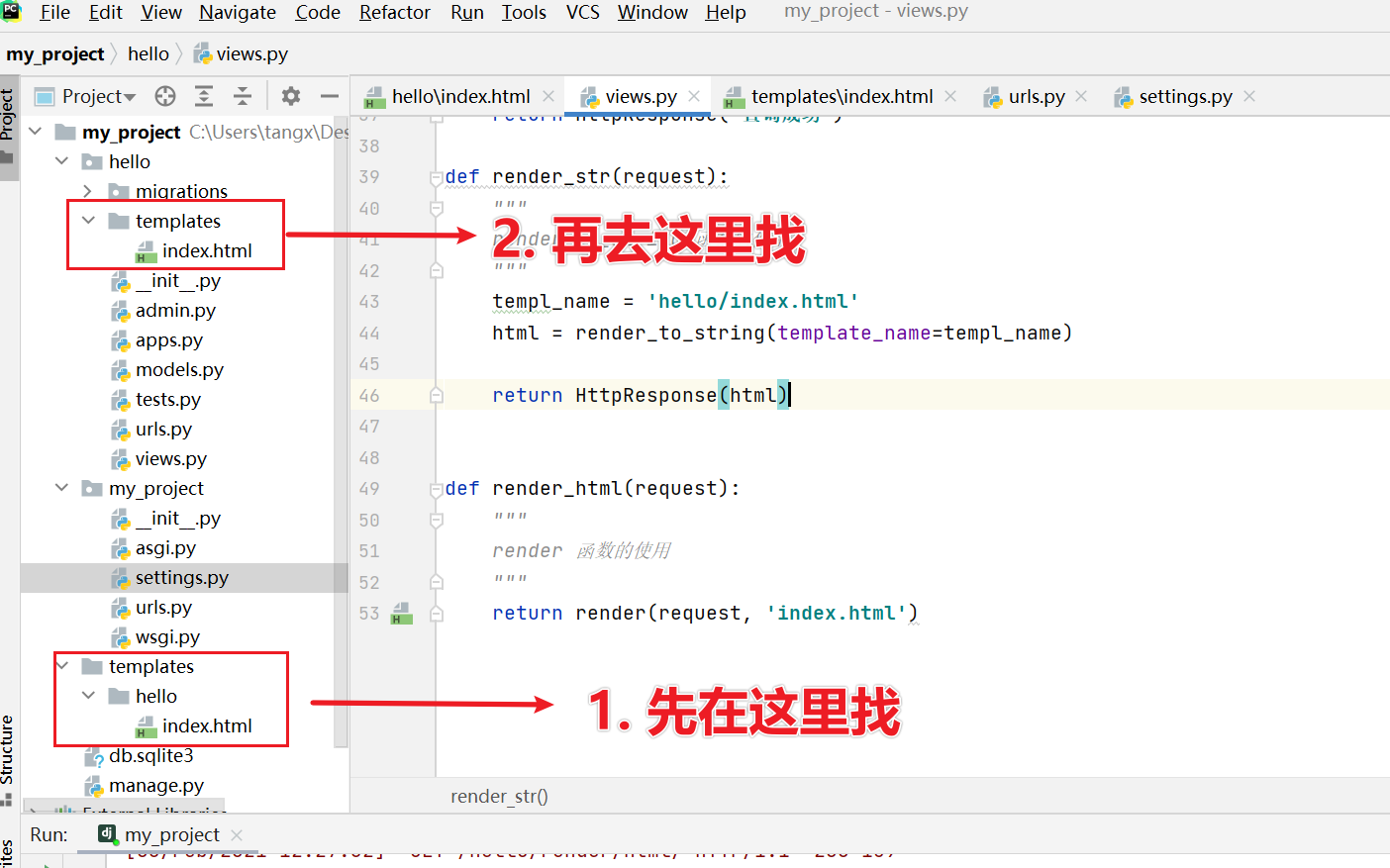
Task: Click my_project in the breadcrumb bar
Action: 55,53
